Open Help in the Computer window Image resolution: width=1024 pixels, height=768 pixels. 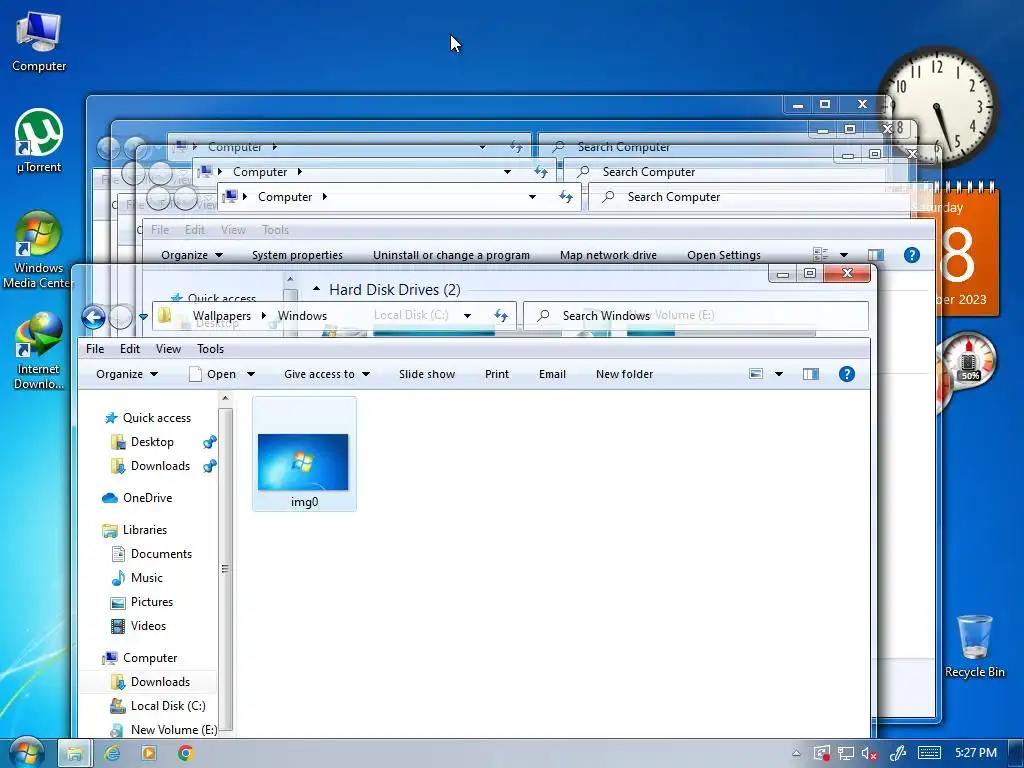click(x=912, y=255)
